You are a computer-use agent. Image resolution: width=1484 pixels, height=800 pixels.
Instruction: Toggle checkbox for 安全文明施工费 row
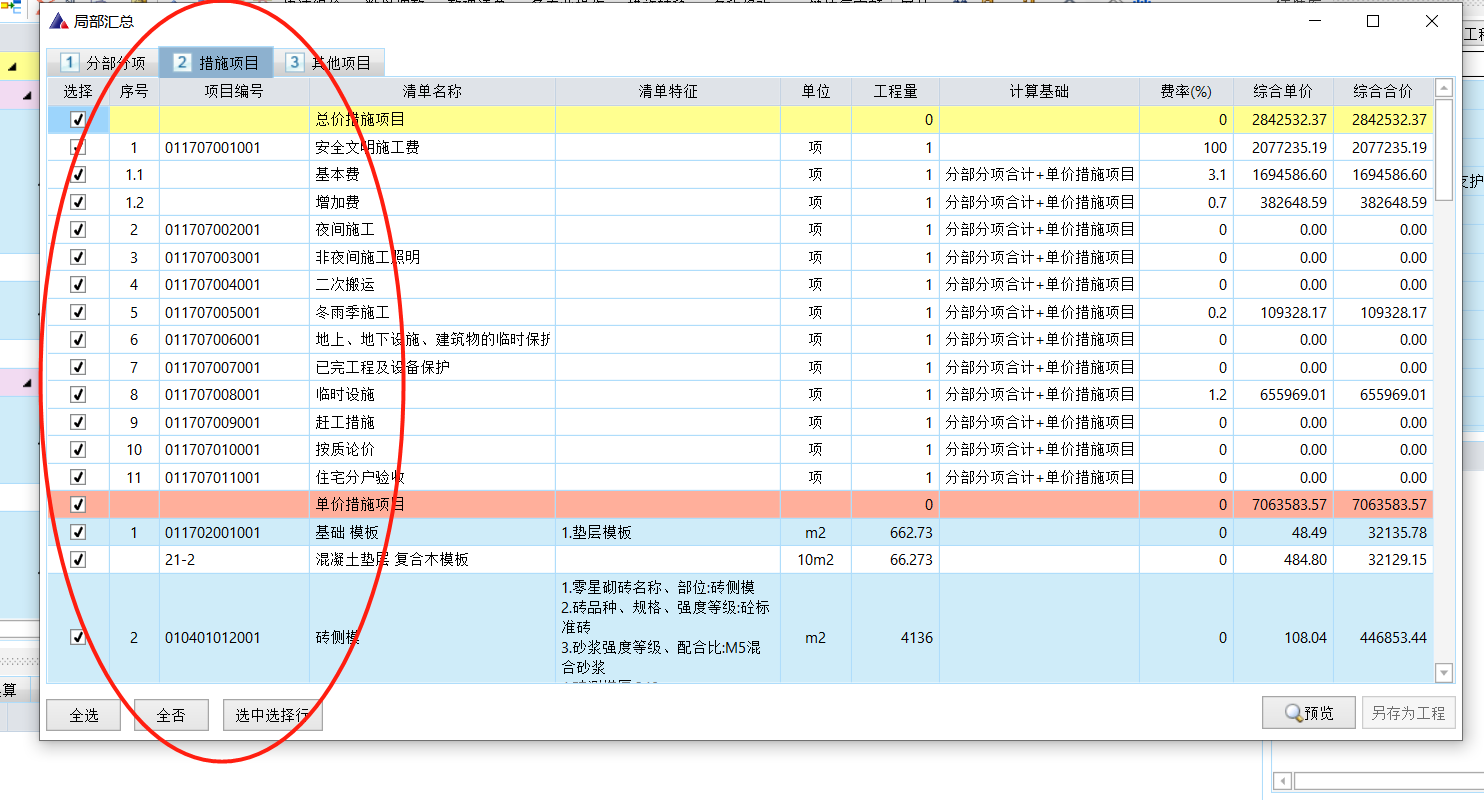coord(78,147)
